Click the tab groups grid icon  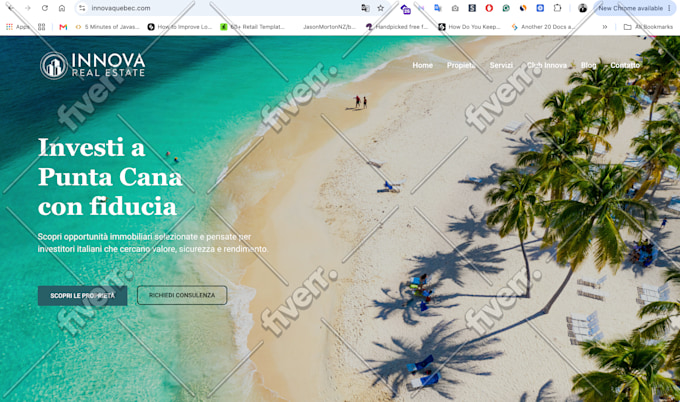(x=42, y=27)
